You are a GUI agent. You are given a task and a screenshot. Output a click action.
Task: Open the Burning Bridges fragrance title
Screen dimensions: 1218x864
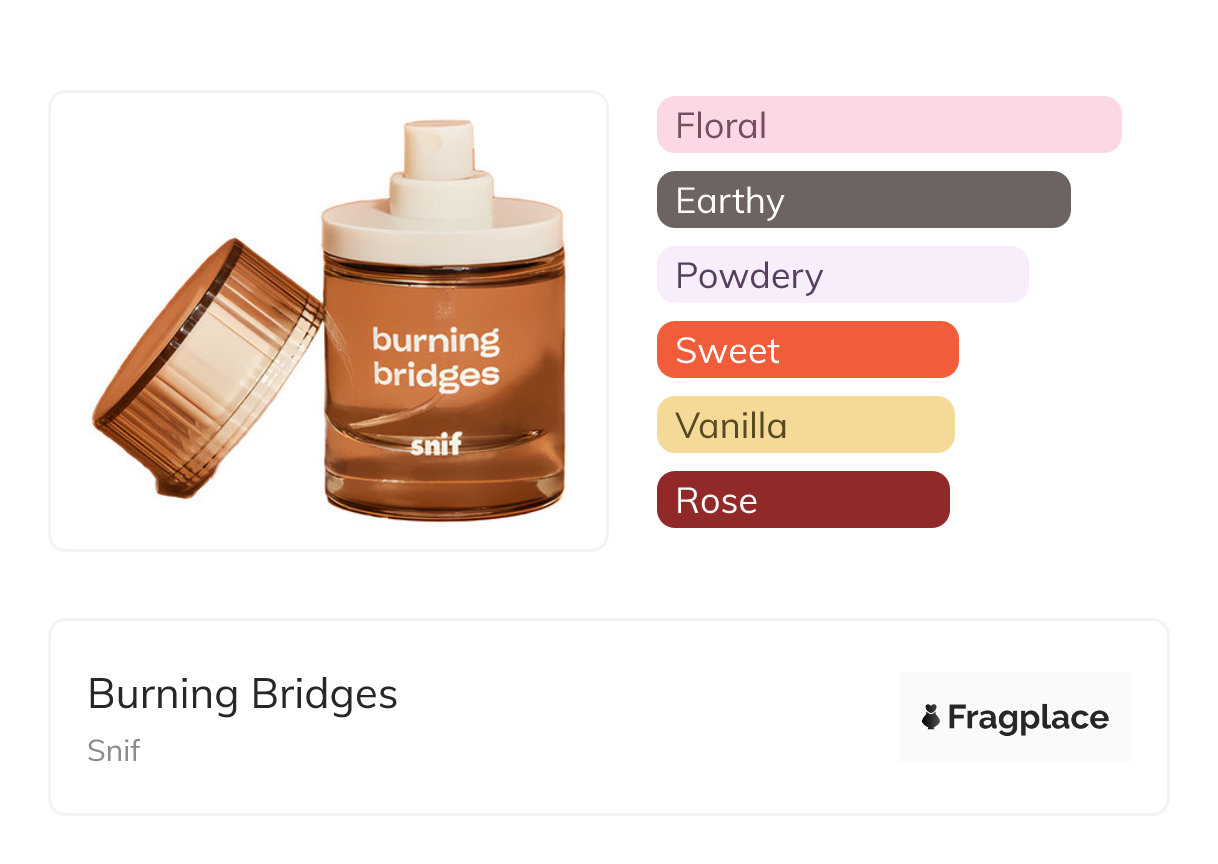[x=243, y=694]
